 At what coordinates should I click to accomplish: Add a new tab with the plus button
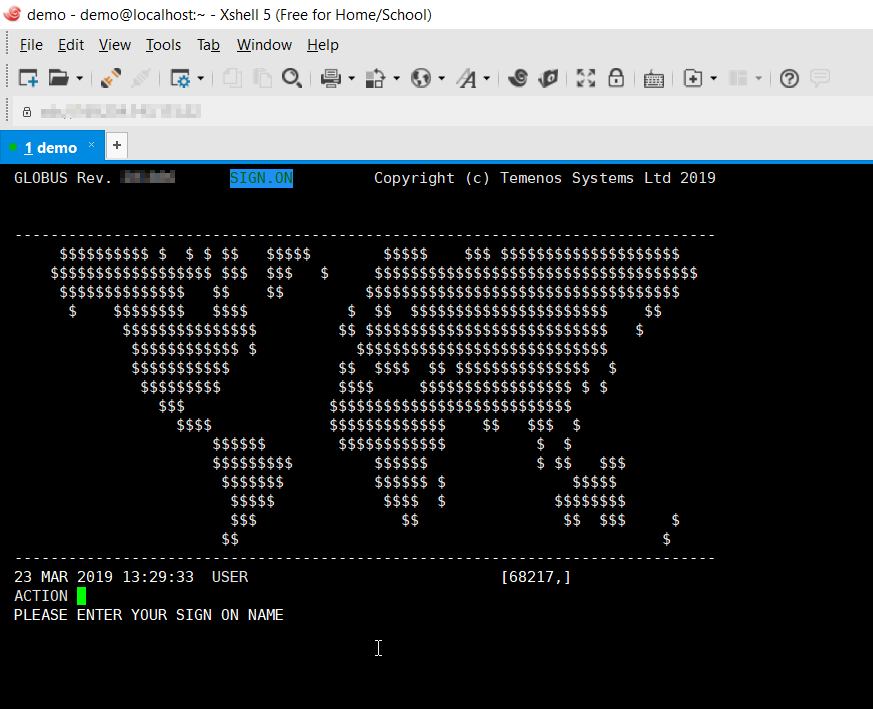(x=116, y=145)
